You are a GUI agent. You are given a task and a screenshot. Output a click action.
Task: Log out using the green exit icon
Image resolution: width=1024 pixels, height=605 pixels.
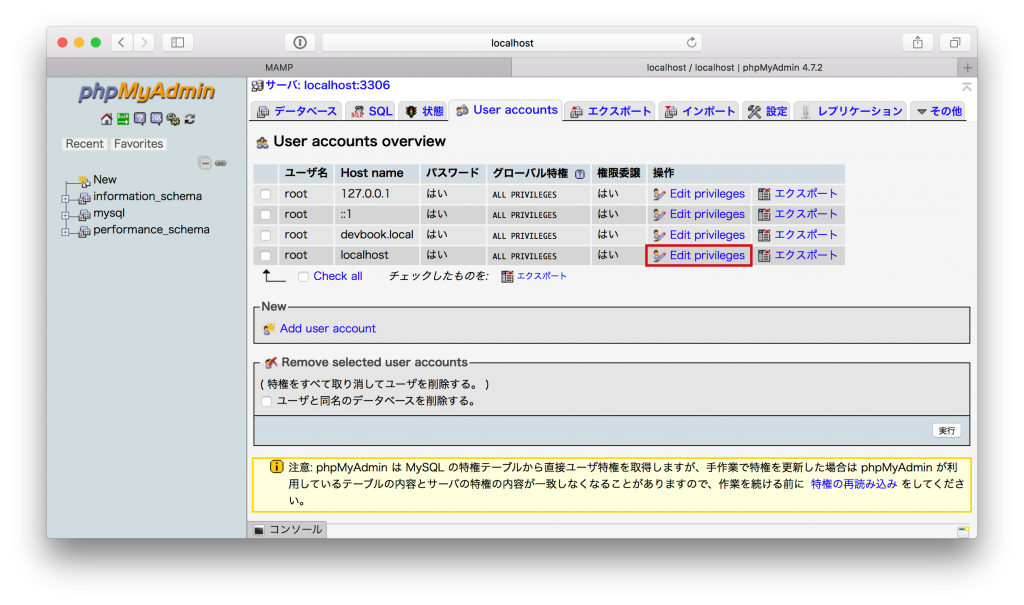[122, 119]
